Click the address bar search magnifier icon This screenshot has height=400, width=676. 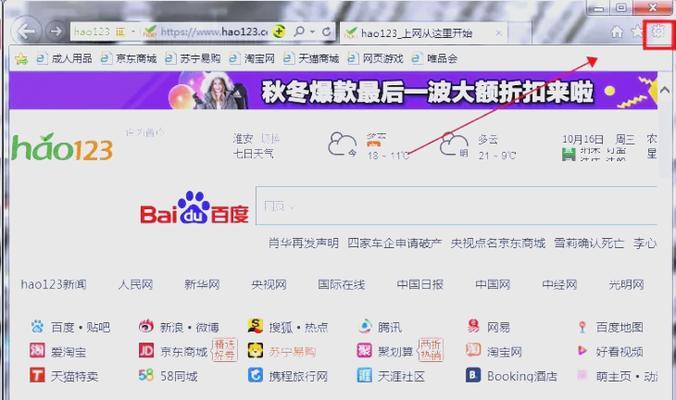coord(299,31)
